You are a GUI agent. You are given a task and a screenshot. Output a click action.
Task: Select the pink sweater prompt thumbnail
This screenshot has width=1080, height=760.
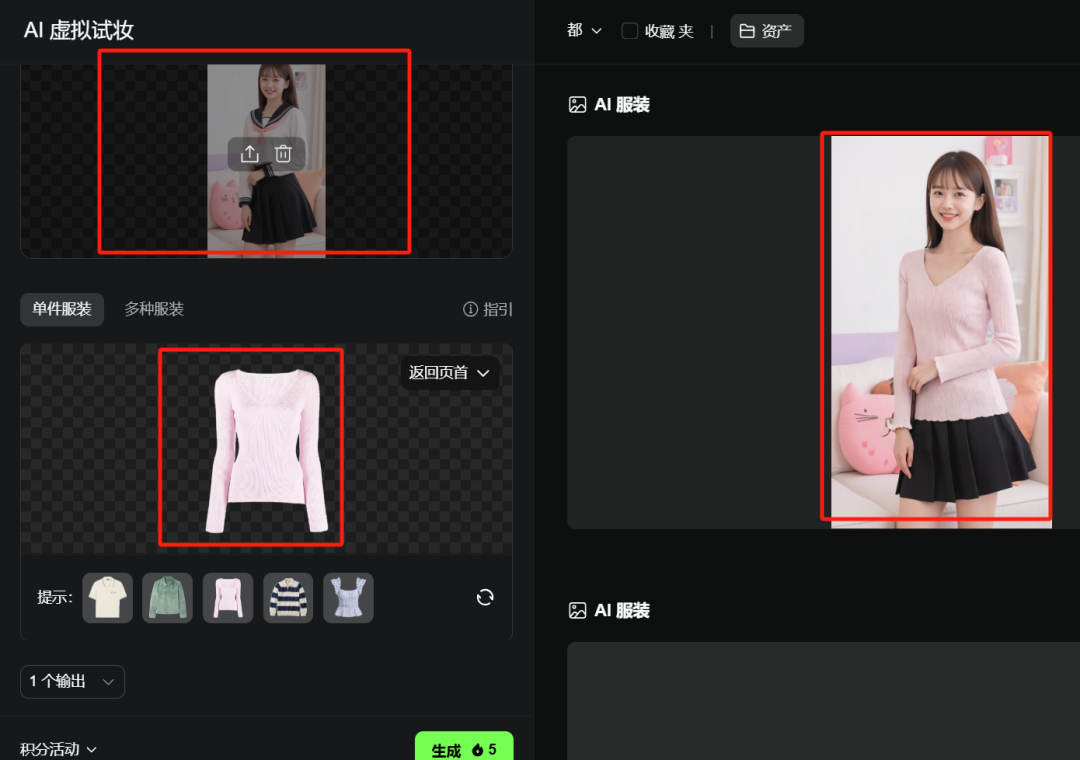(228, 597)
